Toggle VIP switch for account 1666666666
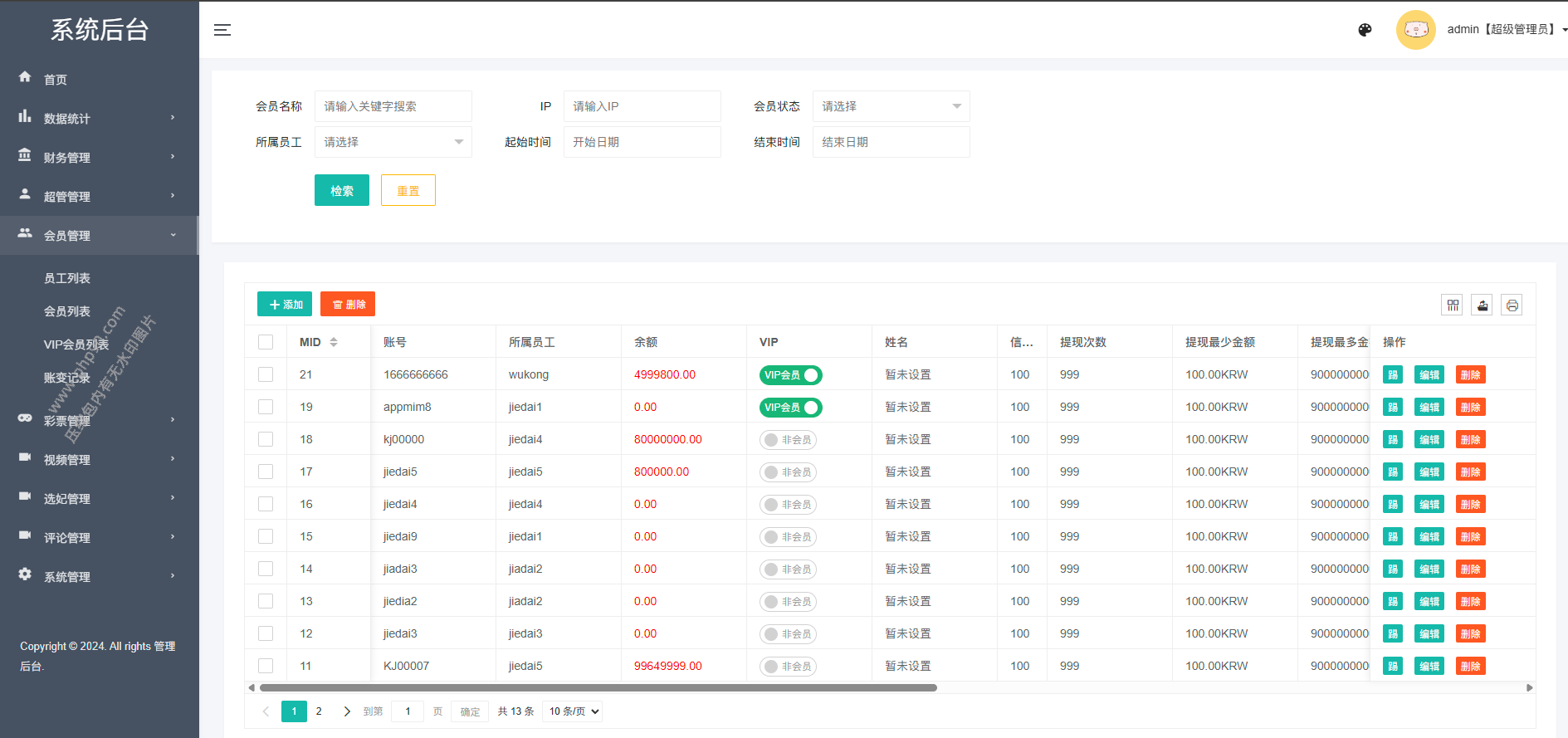The image size is (1568, 738). (x=790, y=375)
